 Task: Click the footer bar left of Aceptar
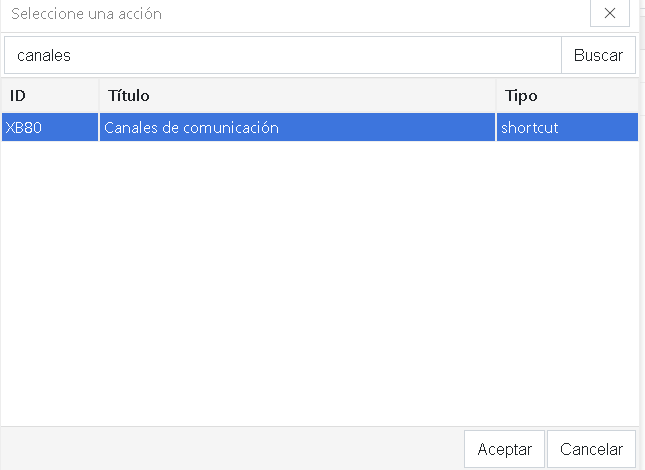coord(230,449)
